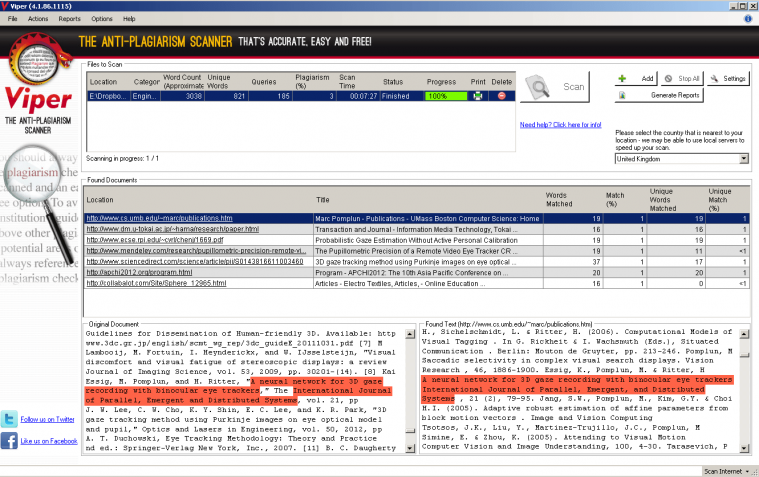Click the Scan magnifier button

(555, 87)
